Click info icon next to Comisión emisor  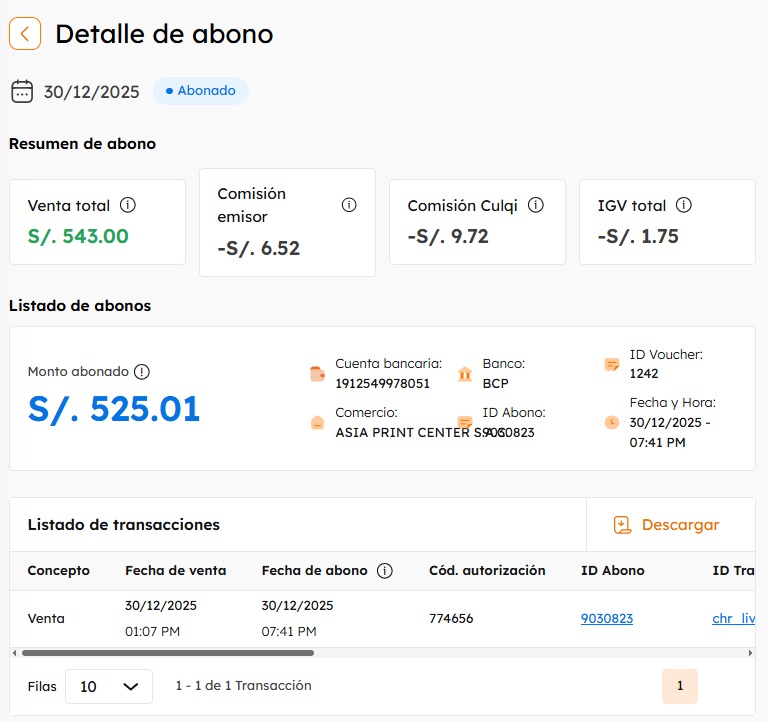click(x=349, y=205)
